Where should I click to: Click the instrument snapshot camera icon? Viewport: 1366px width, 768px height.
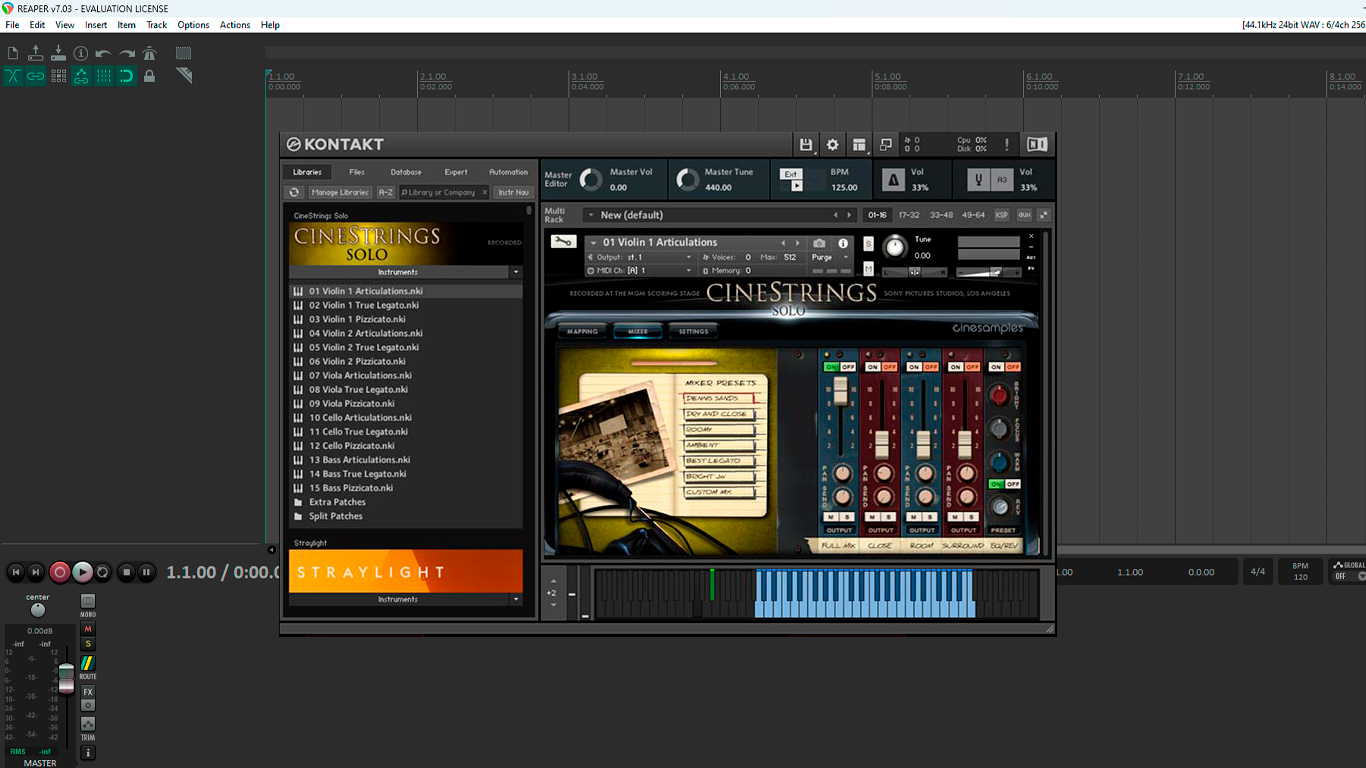[819, 243]
